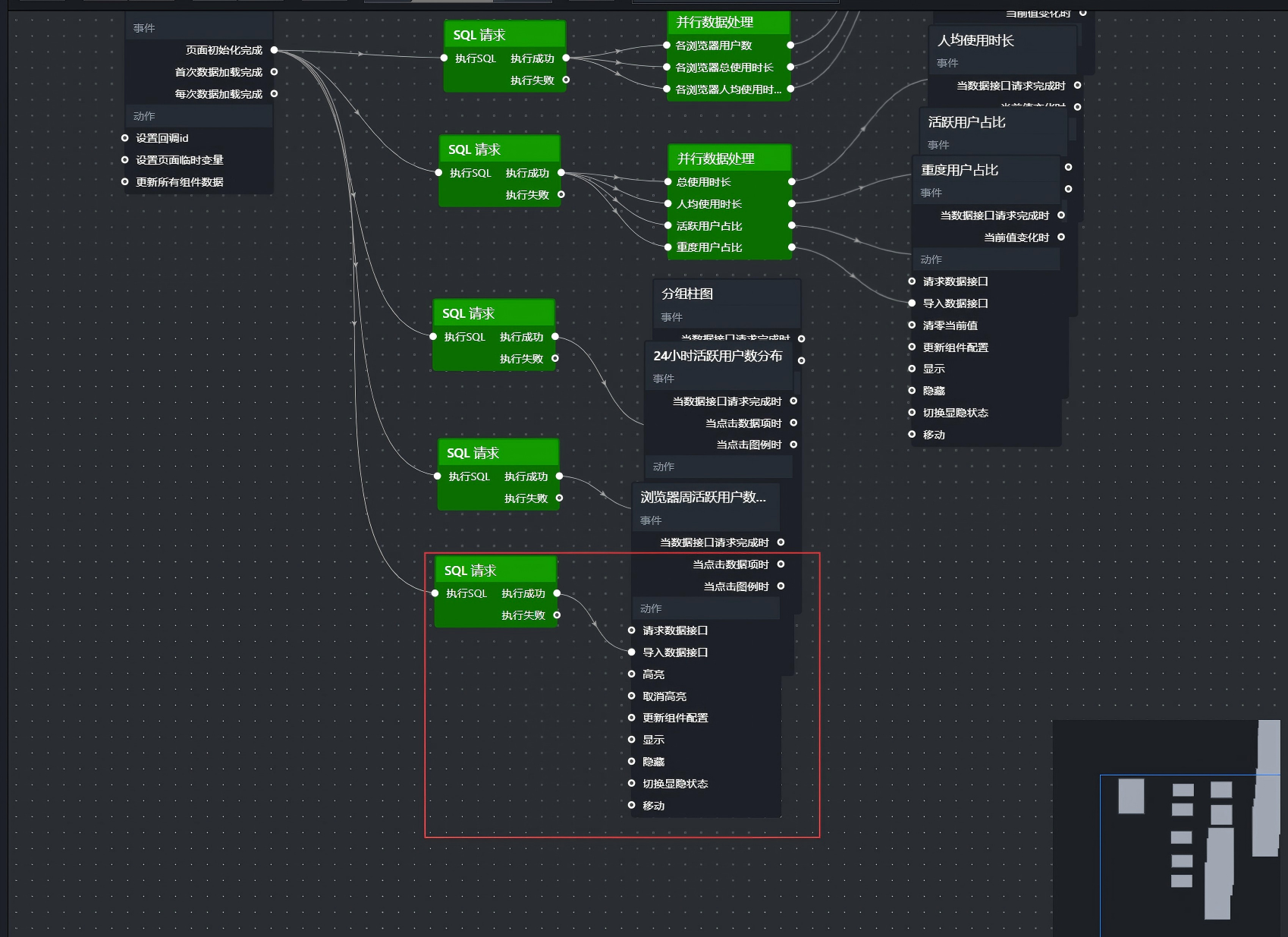Click 当点击数据项时 in 24小时活跃用户数分布 node
The width and height of the screenshot is (1288, 937).
(x=743, y=423)
